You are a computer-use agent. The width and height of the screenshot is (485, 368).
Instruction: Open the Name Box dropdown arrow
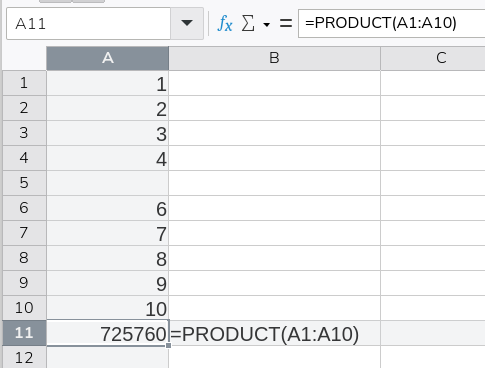click(187, 23)
